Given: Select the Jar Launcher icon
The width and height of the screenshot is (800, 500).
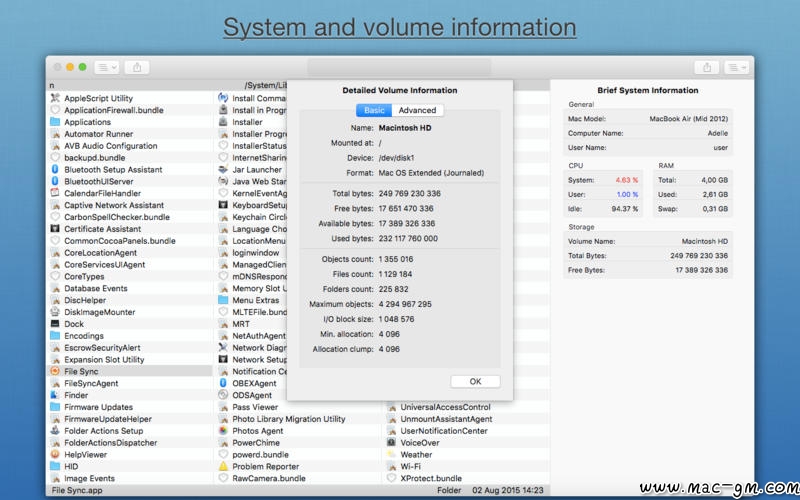Looking at the screenshot, I should click(223, 169).
